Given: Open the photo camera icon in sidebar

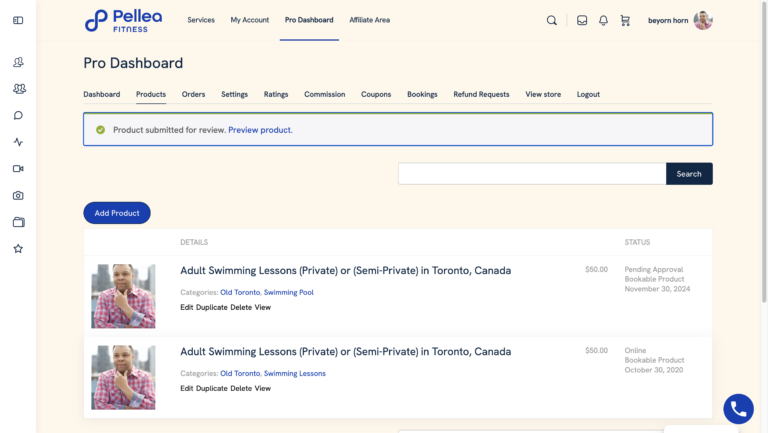Looking at the screenshot, I should point(18,195).
